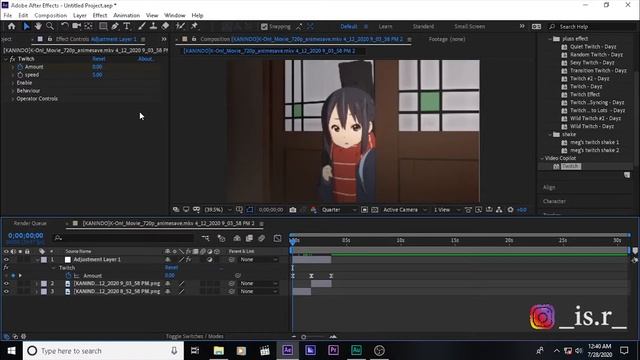This screenshot has height=360, width=640.
Task: Open After Effects in Windows taskbar
Action: (x=287, y=351)
